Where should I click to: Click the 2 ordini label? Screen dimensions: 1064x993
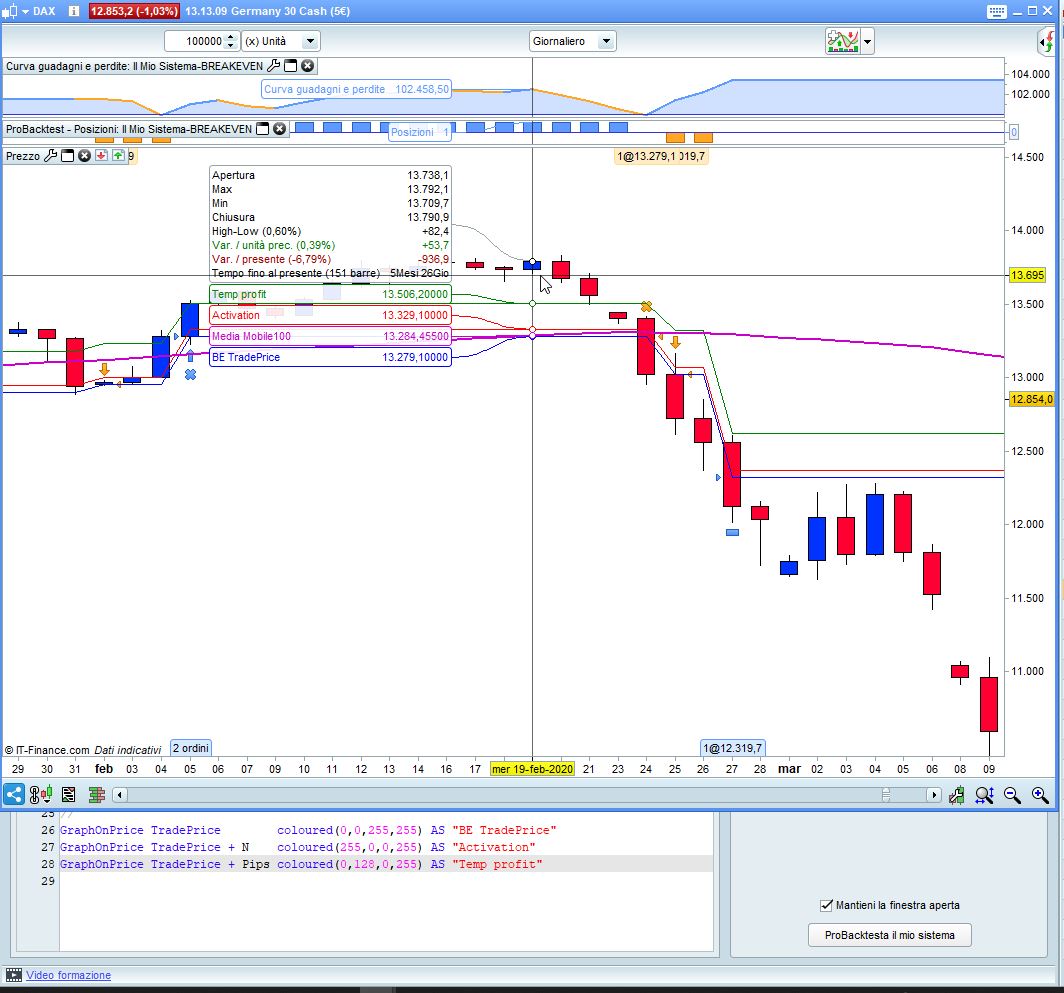tap(191, 748)
